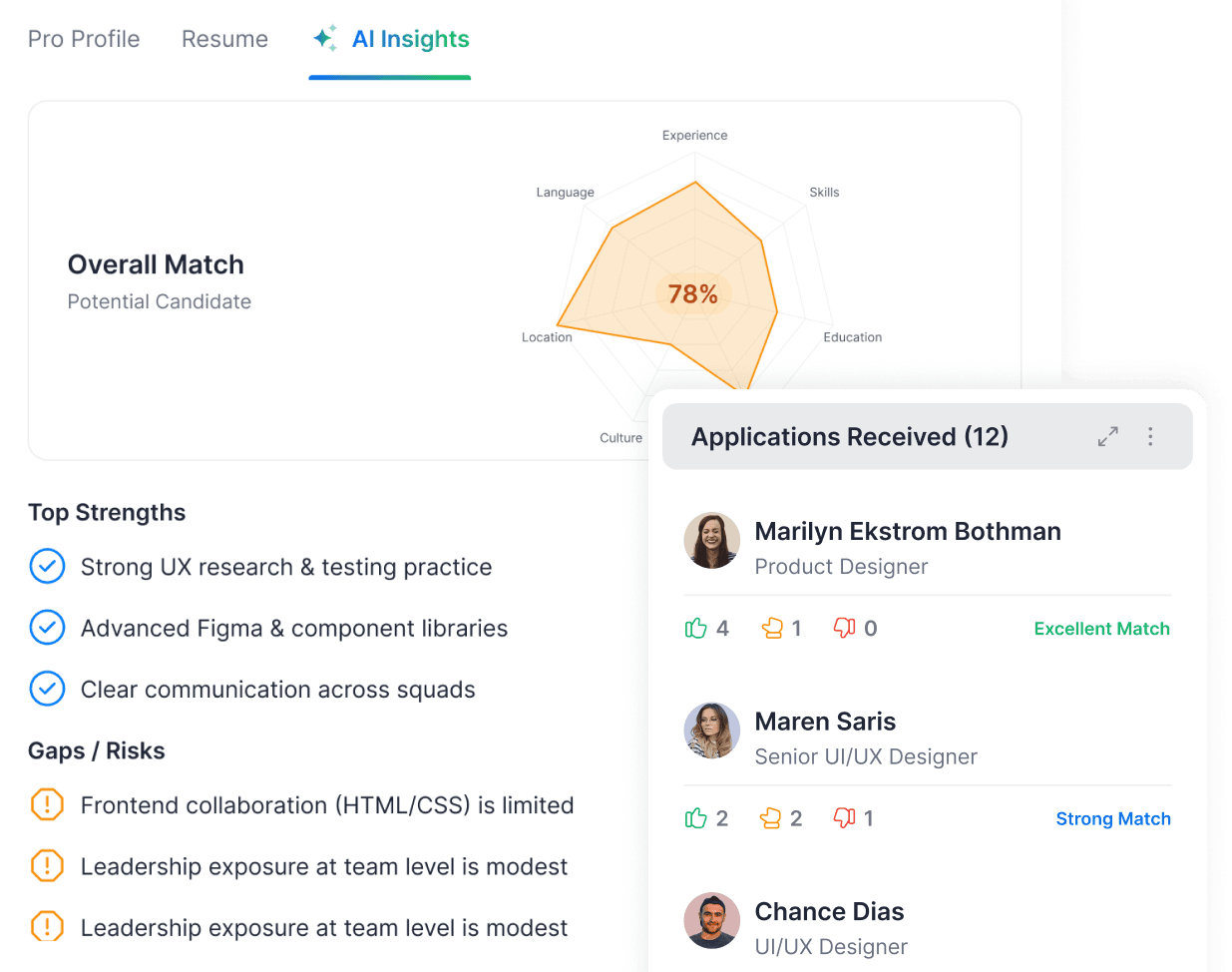
Task: Click the Location axis label
Action: [x=547, y=337]
